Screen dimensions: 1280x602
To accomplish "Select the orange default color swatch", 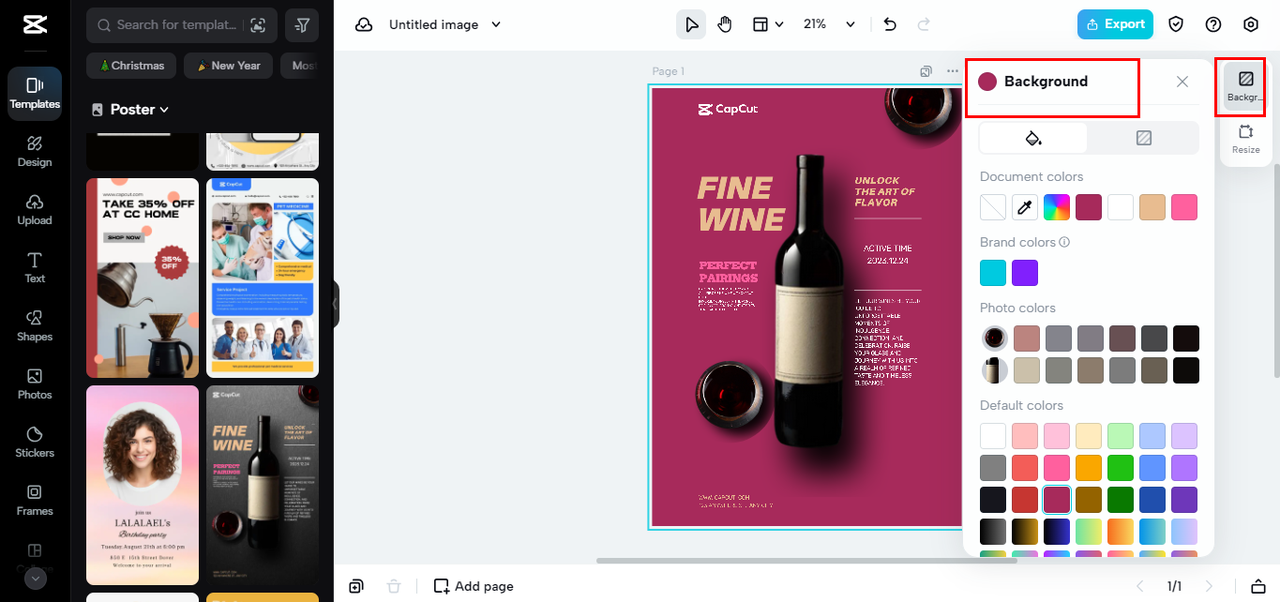I will click(1089, 468).
